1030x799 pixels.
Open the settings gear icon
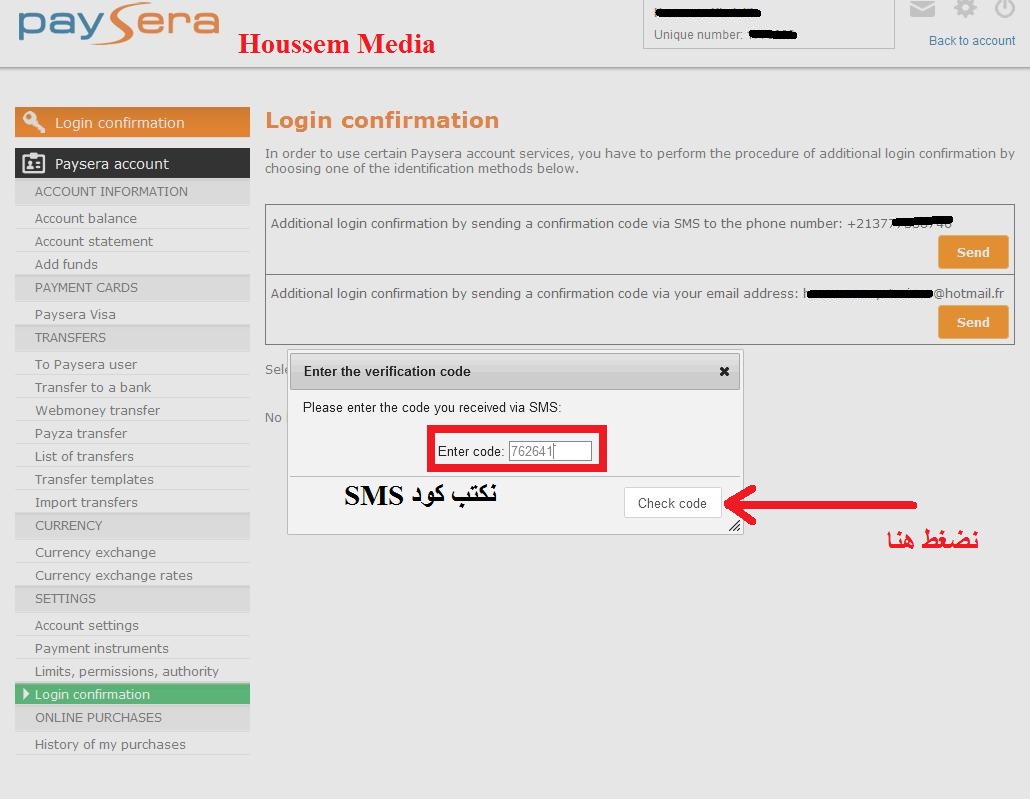pyautogui.click(x=965, y=9)
